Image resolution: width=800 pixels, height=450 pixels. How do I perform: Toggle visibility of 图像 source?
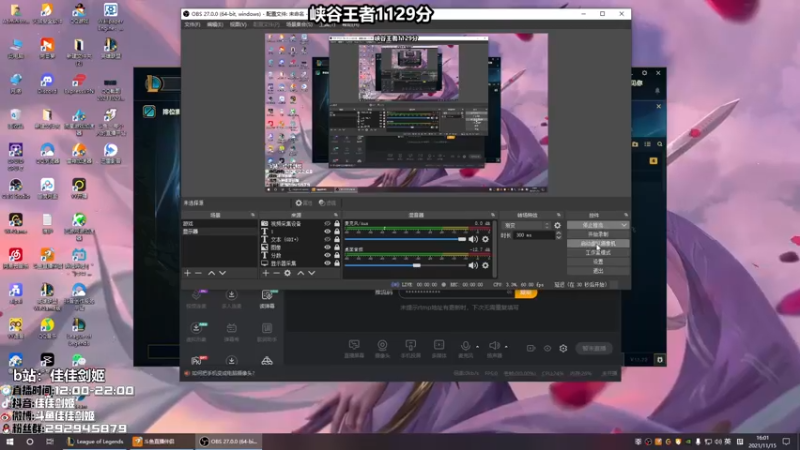(327, 247)
